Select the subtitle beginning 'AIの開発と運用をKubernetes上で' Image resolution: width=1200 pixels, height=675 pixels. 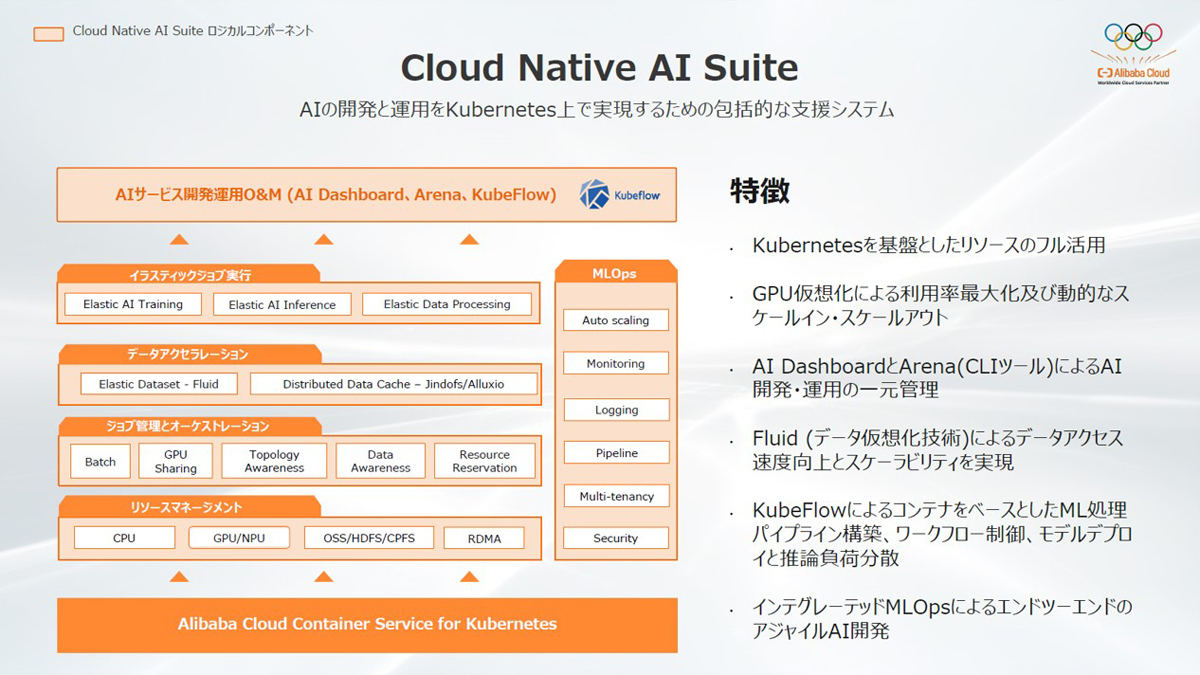[597, 109]
